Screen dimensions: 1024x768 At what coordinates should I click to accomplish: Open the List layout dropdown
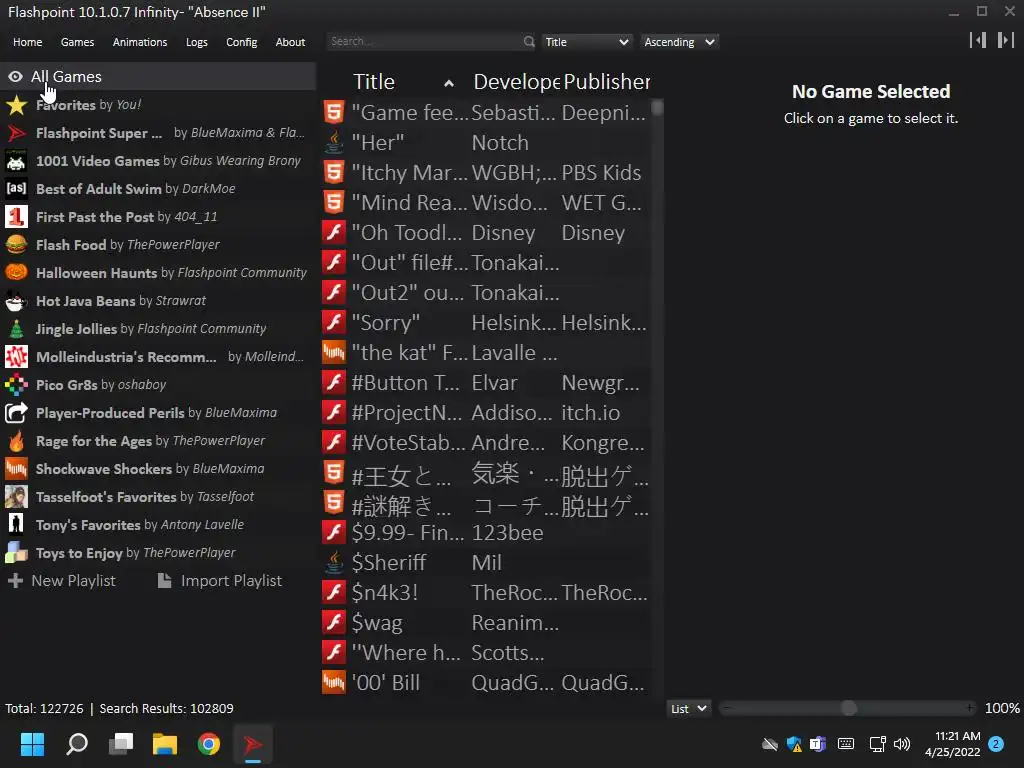[x=688, y=709]
